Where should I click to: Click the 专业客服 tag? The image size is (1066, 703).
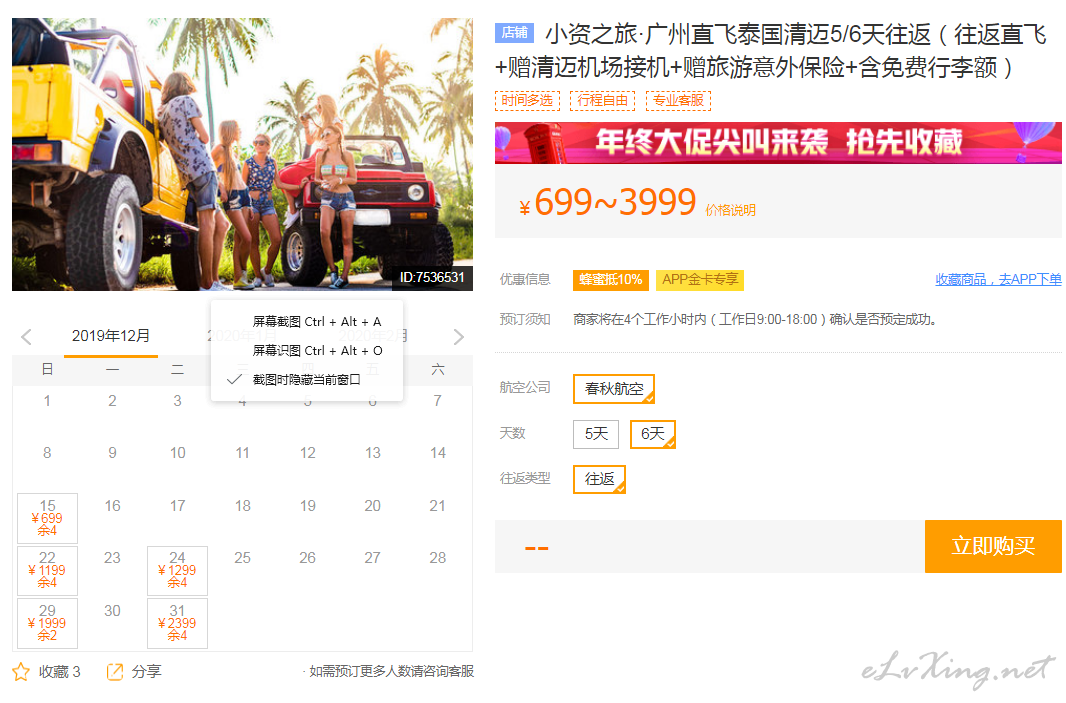678,101
